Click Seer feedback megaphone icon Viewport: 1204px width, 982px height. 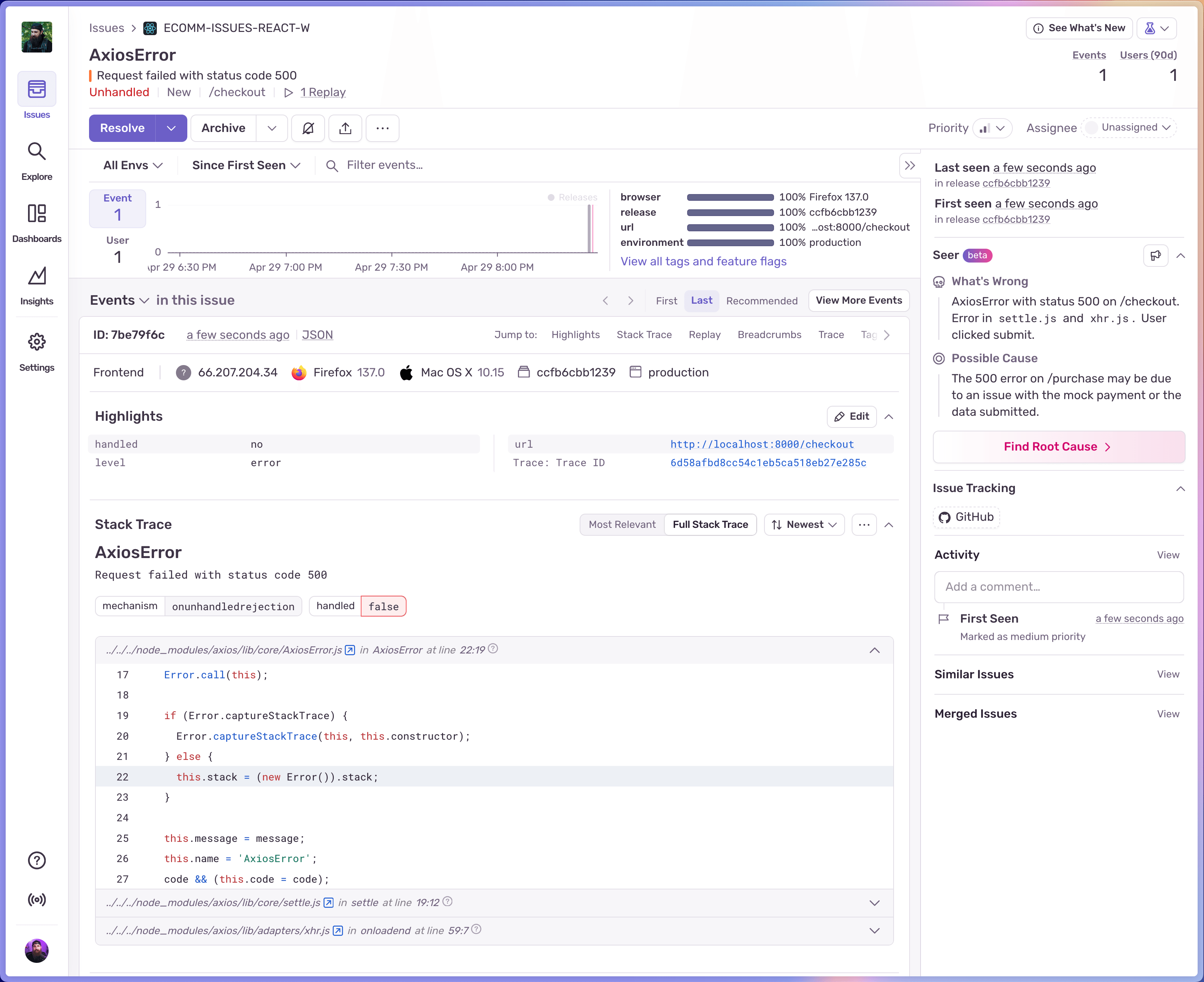pos(1155,255)
